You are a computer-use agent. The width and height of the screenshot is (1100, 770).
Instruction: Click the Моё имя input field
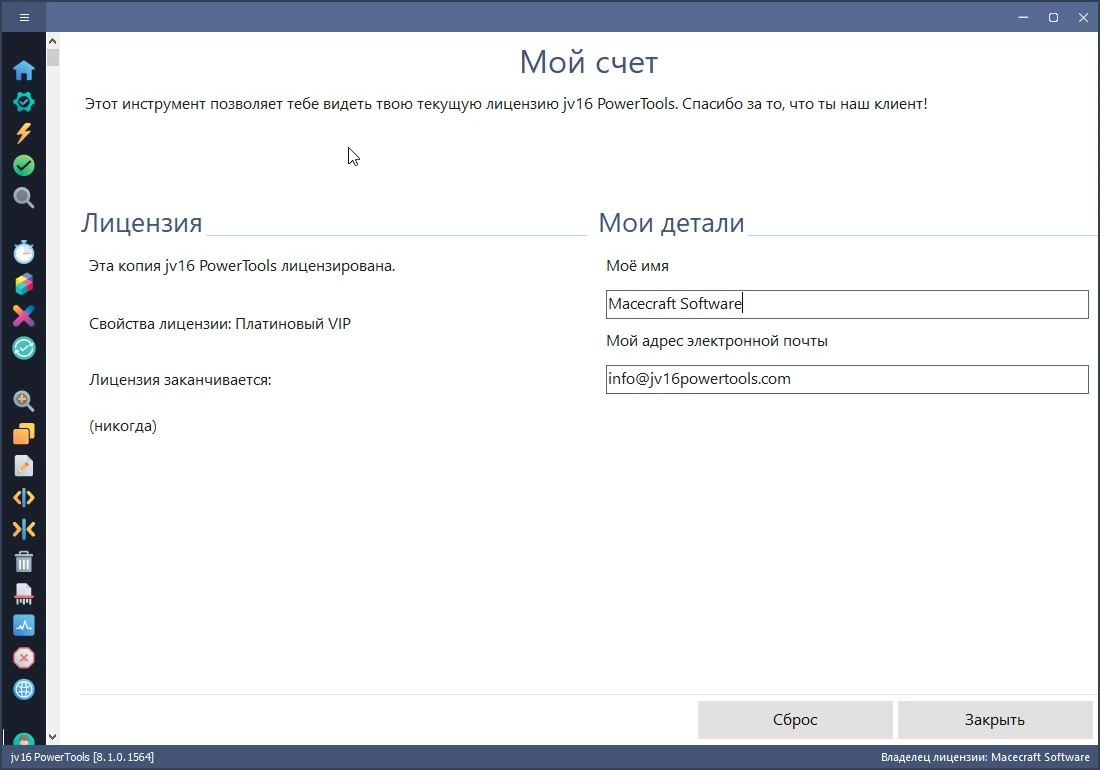(847, 304)
